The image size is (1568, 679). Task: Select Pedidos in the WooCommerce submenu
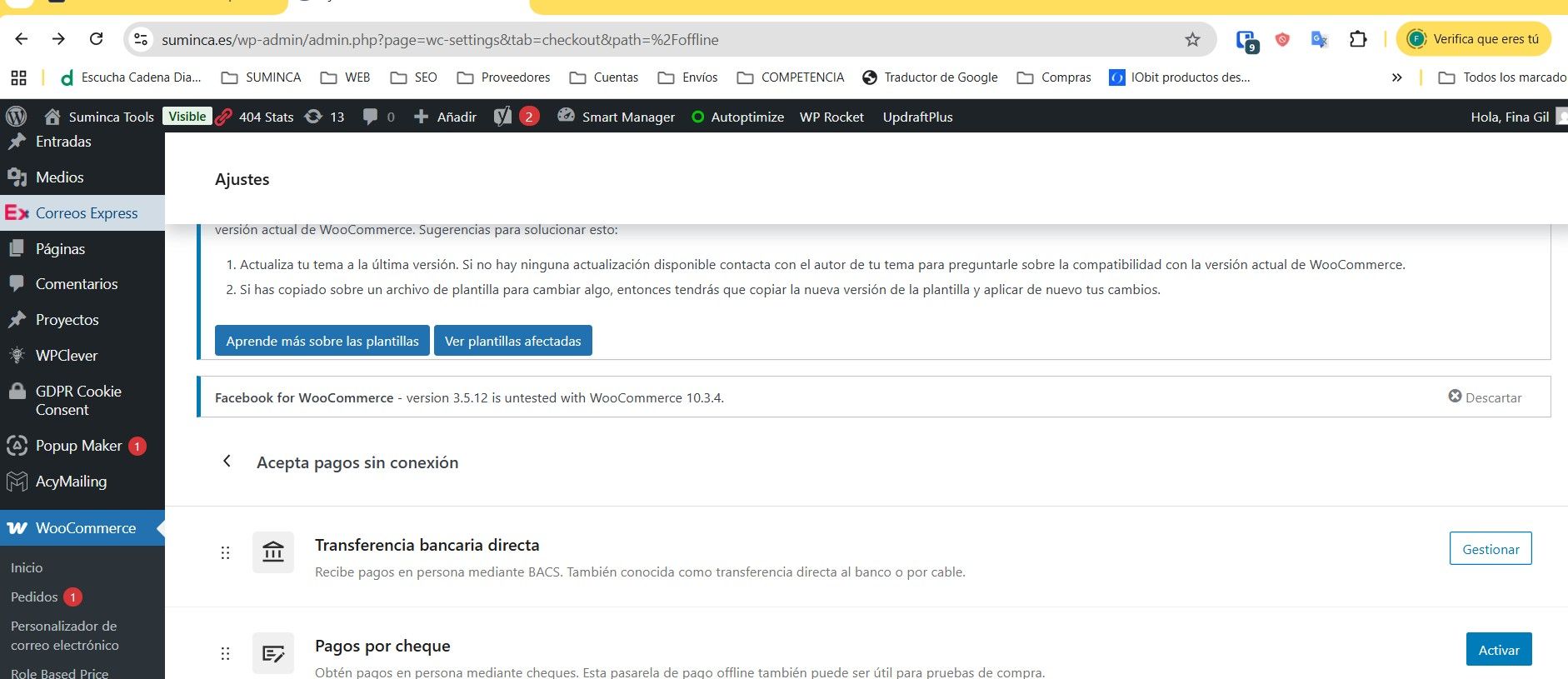coord(34,597)
